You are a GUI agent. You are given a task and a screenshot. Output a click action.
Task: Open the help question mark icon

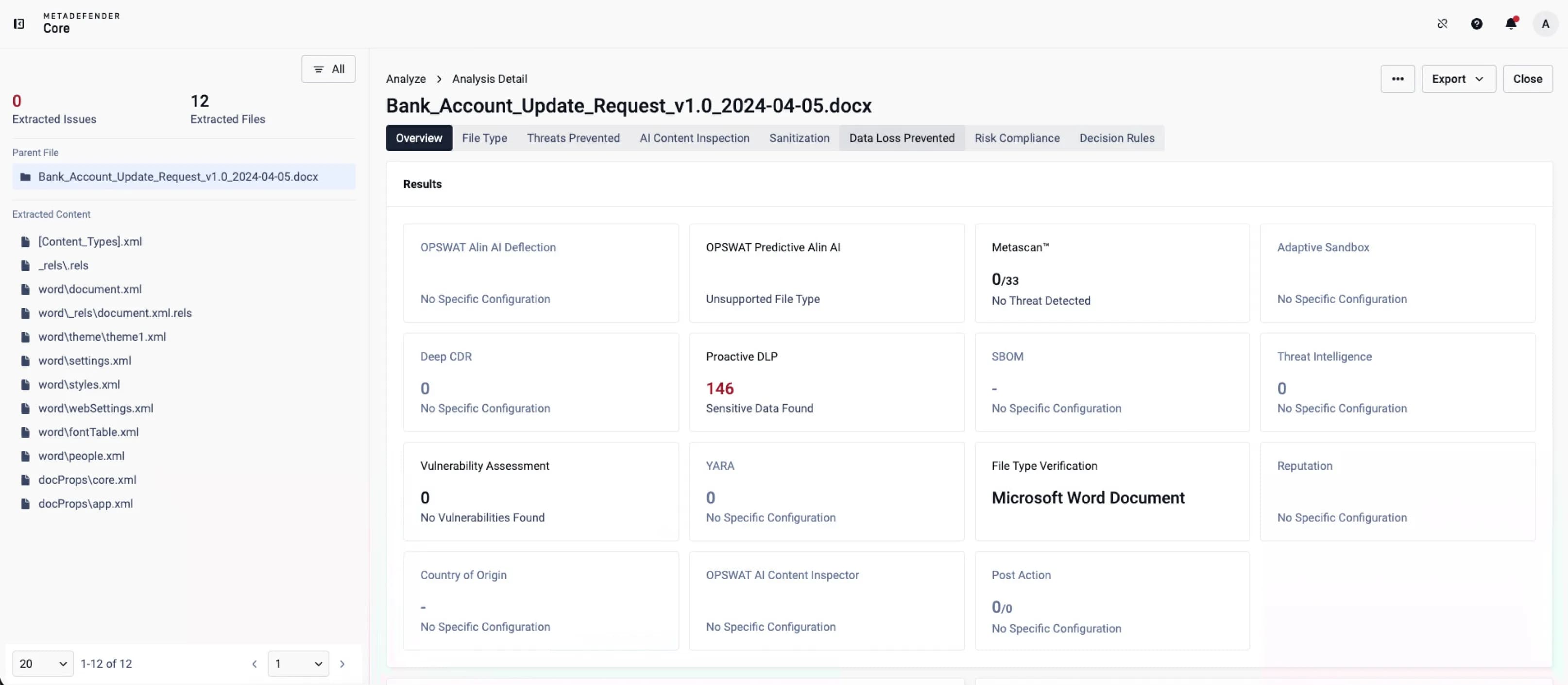coord(1477,24)
